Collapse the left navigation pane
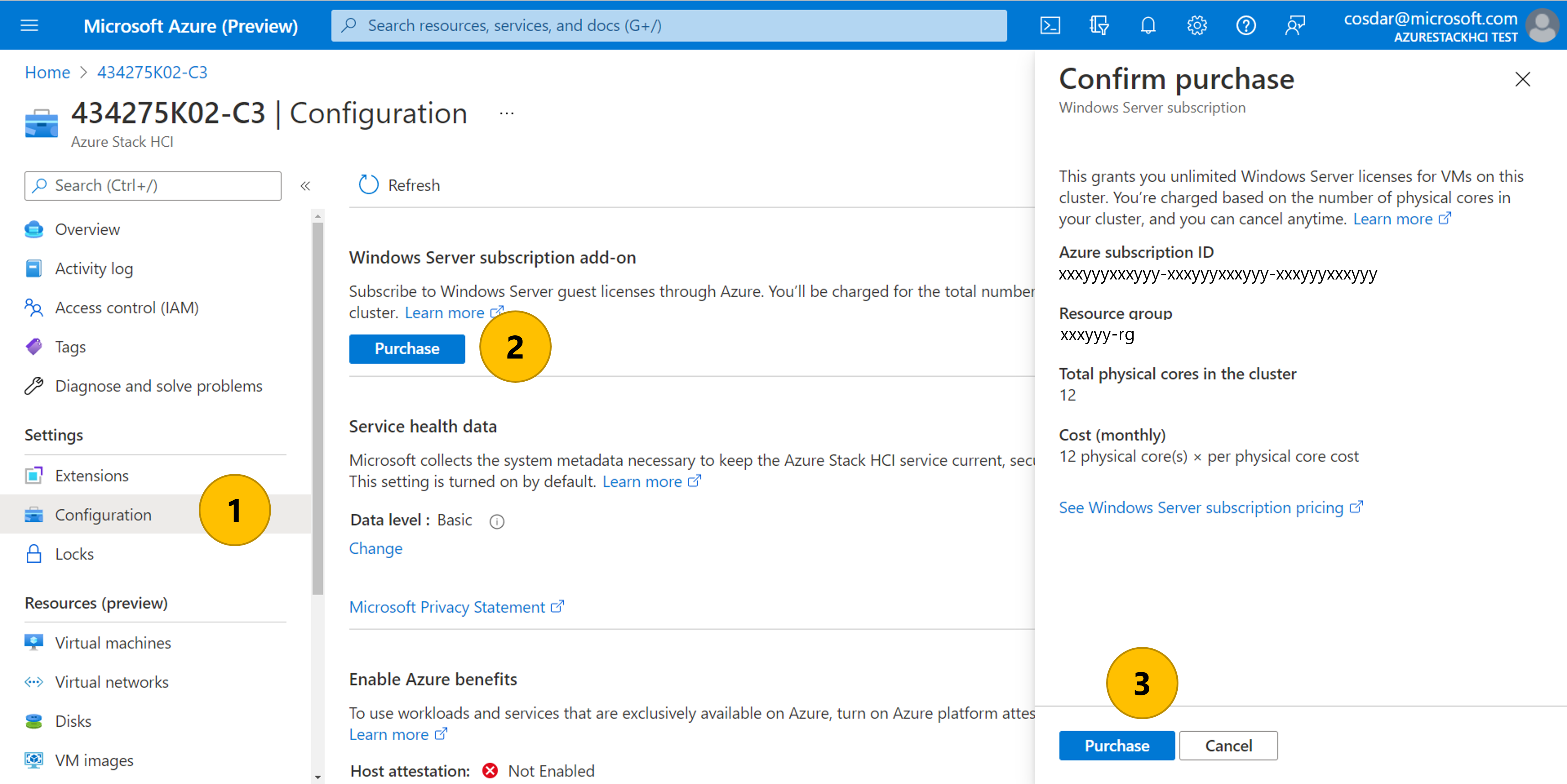 [305, 185]
